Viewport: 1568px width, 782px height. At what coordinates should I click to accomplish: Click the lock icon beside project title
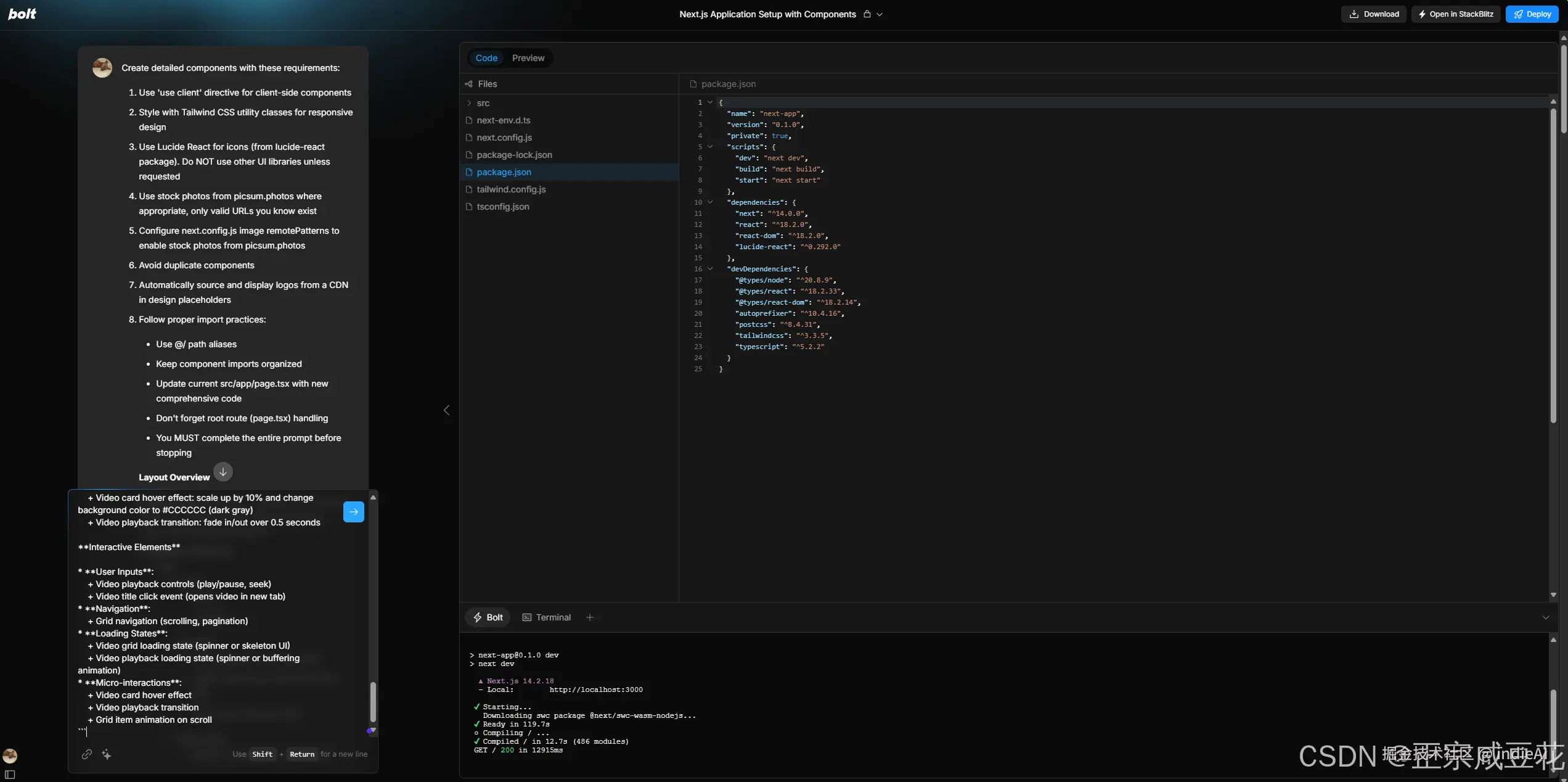pyautogui.click(x=867, y=14)
